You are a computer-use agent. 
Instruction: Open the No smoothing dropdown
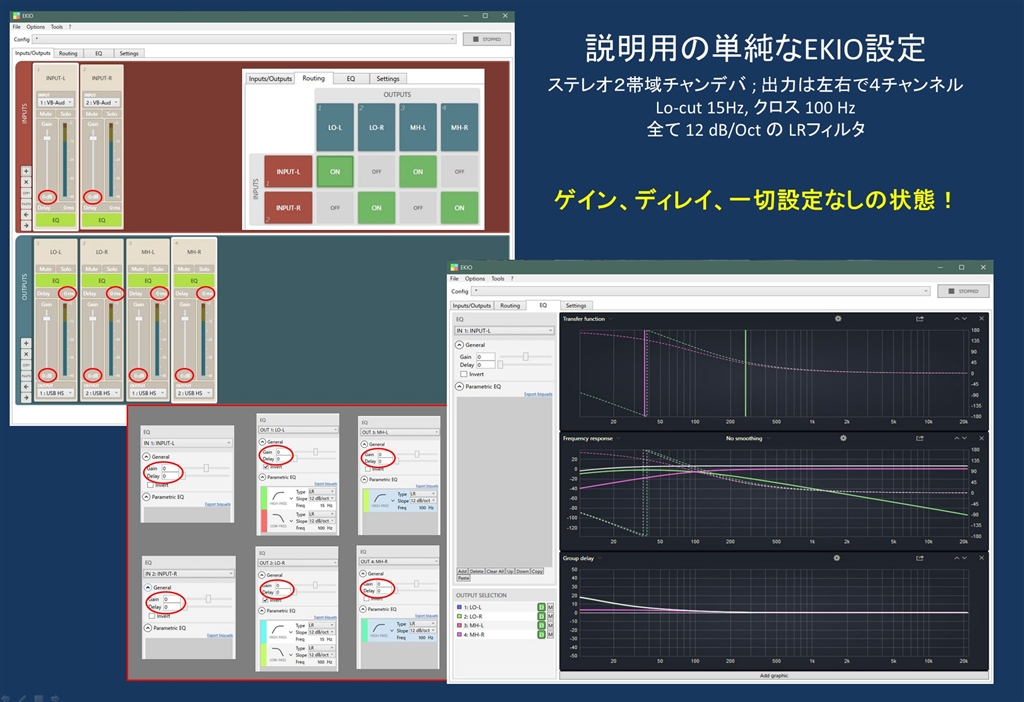(748, 438)
